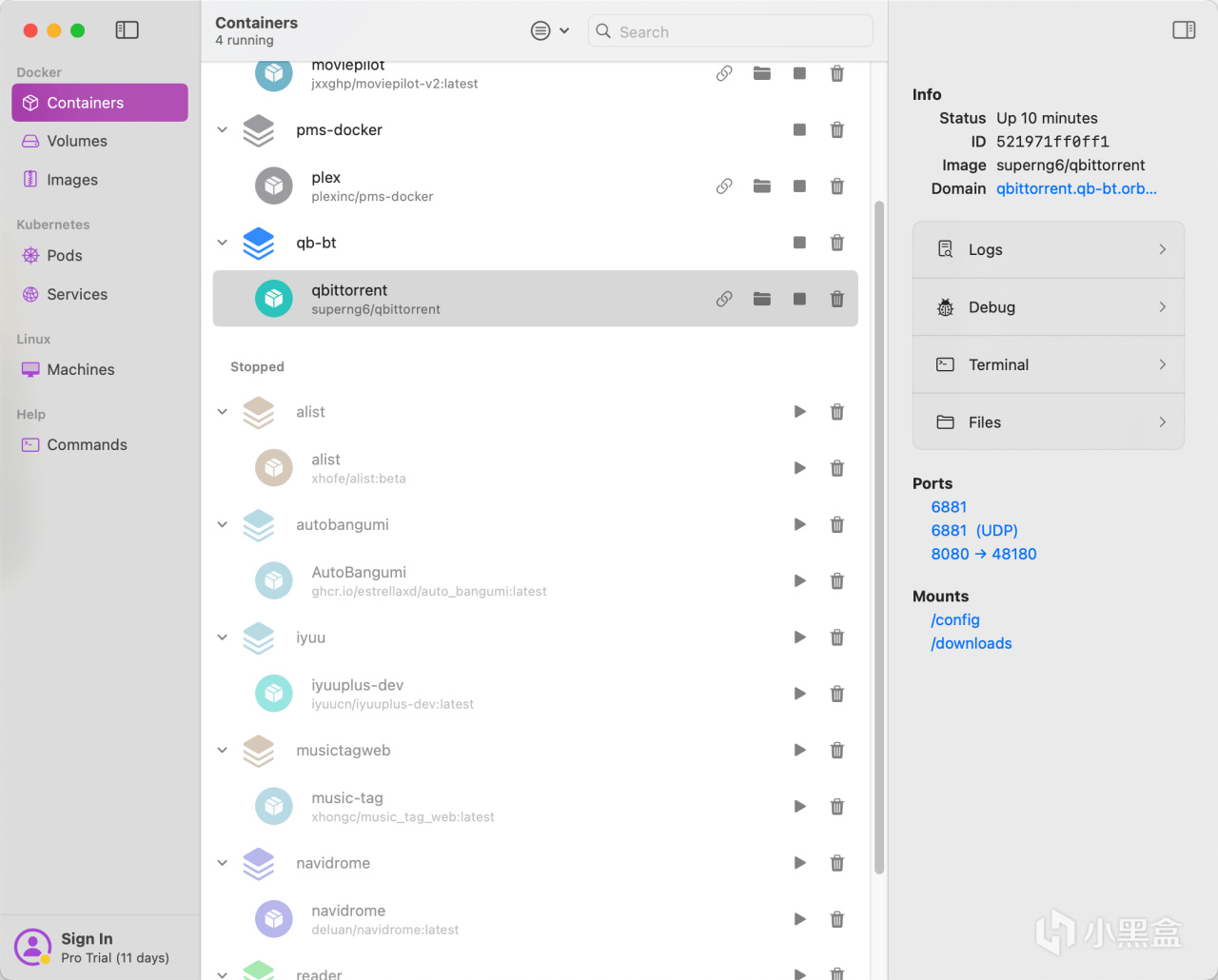Collapse the reader group
Image resolution: width=1218 pixels, height=980 pixels.
coord(223,974)
